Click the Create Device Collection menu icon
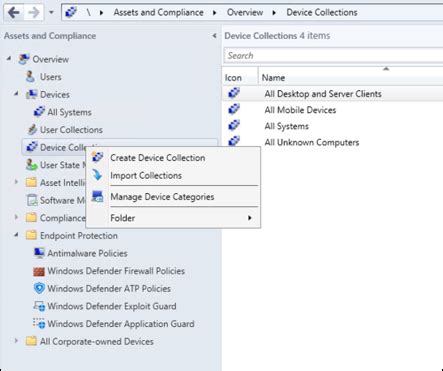The width and height of the screenshot is (443, 371). (x=97, y=157)
